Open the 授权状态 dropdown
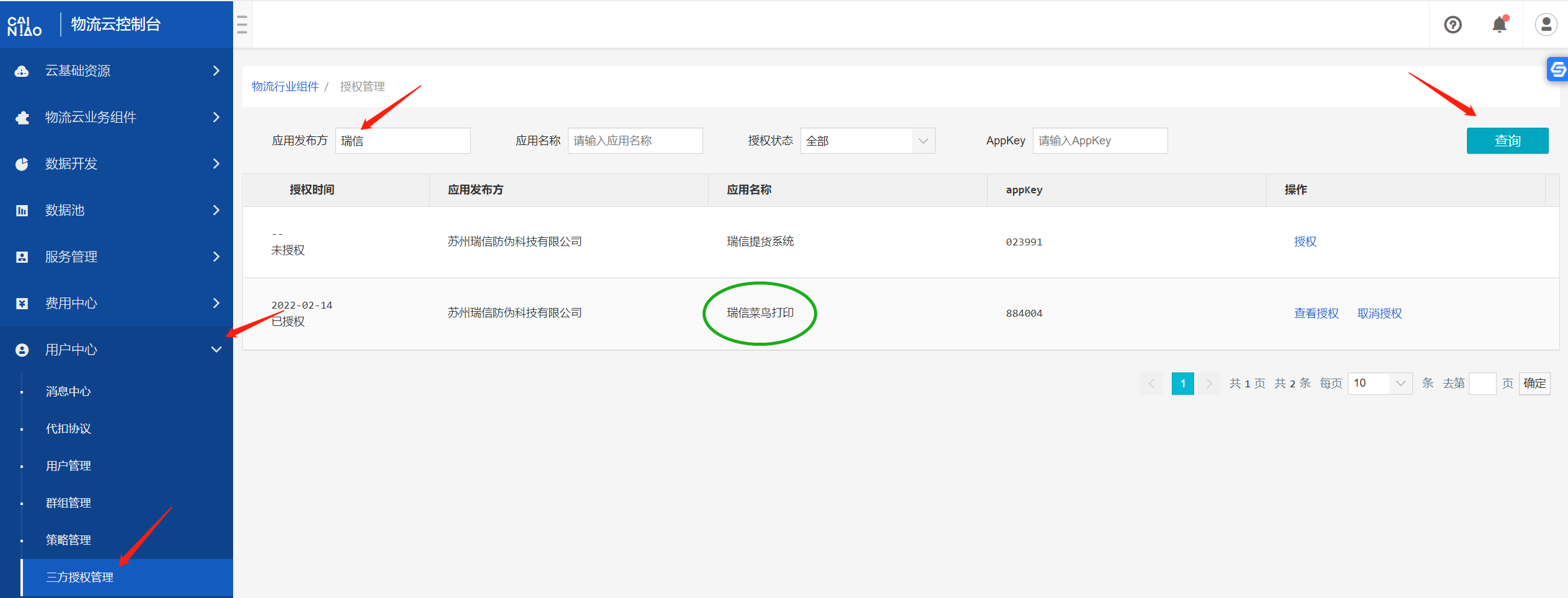This screenshot has height=598, width=1568. click(867, 141)
